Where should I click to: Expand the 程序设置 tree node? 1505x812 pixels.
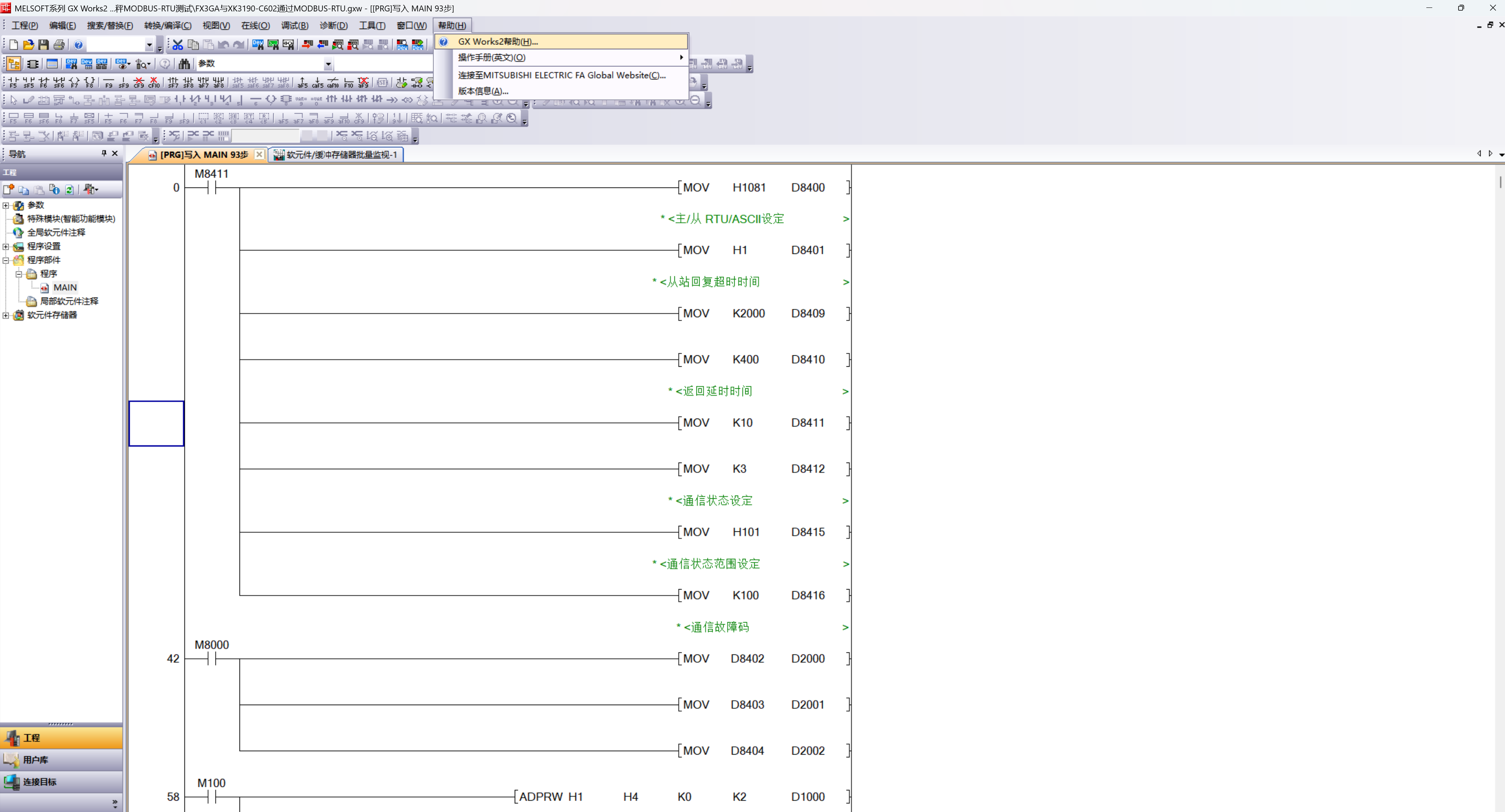point(6,246)
